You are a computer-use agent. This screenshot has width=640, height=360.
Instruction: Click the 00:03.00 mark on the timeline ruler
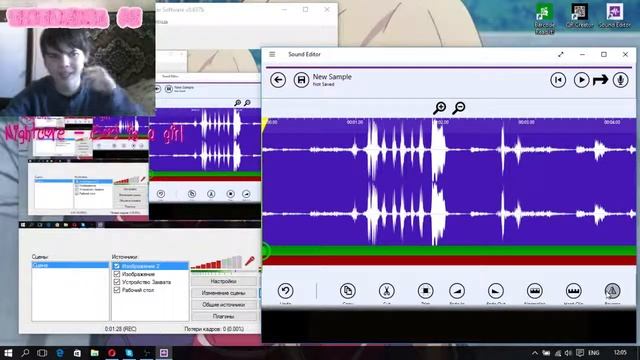click(526, 122)
